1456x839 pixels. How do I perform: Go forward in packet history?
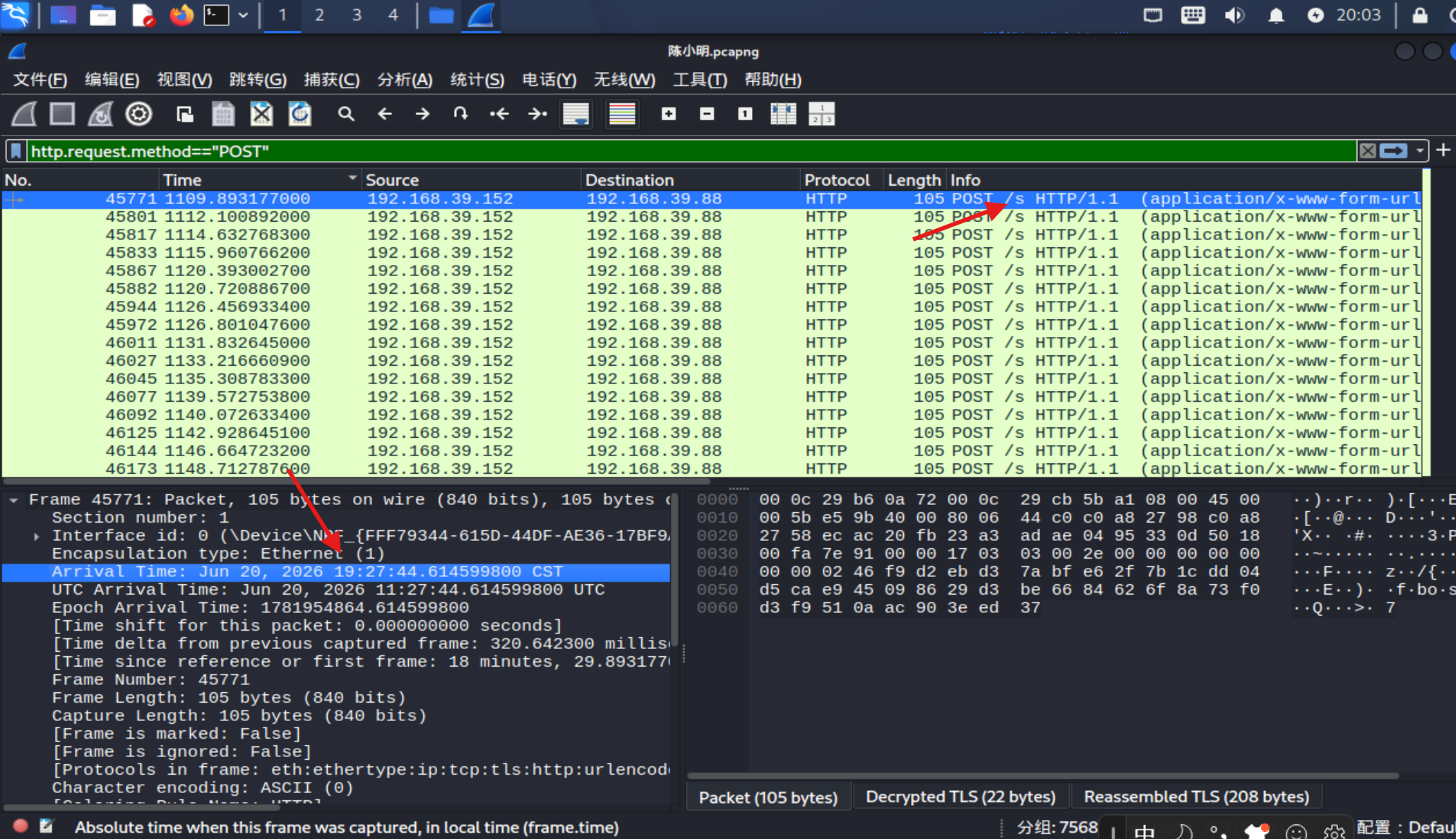click(422, 114)
